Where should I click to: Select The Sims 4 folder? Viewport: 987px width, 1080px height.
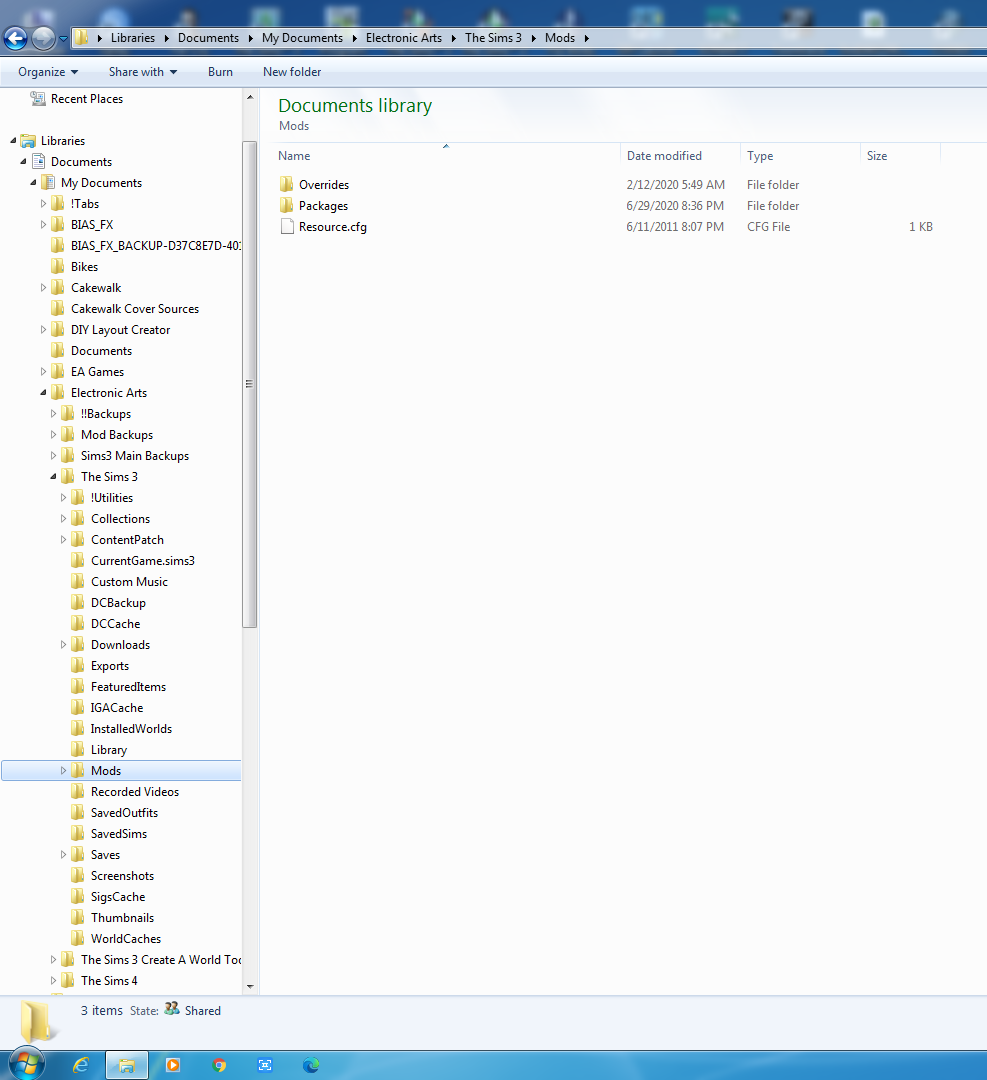109,981
